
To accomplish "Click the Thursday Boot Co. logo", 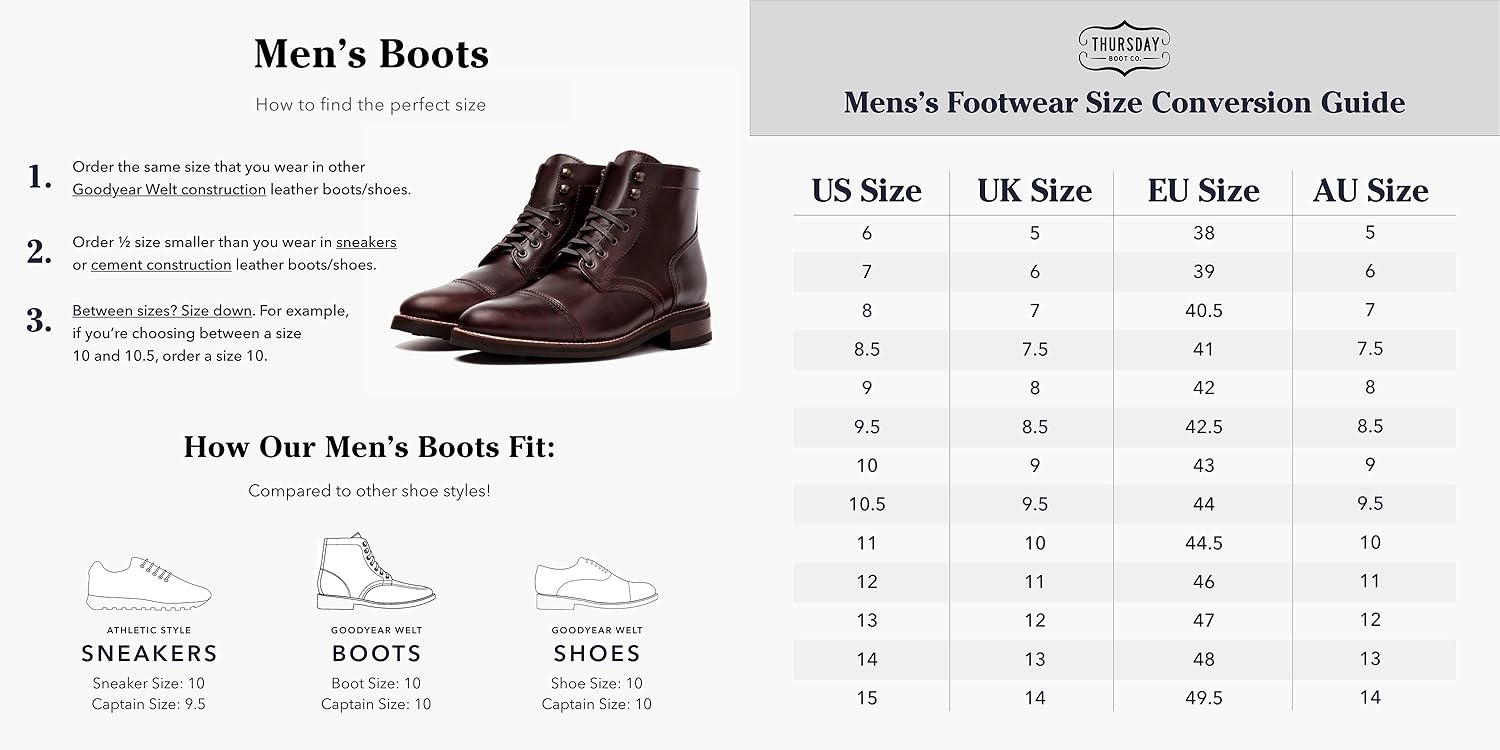I will [x=1124, y=47].
